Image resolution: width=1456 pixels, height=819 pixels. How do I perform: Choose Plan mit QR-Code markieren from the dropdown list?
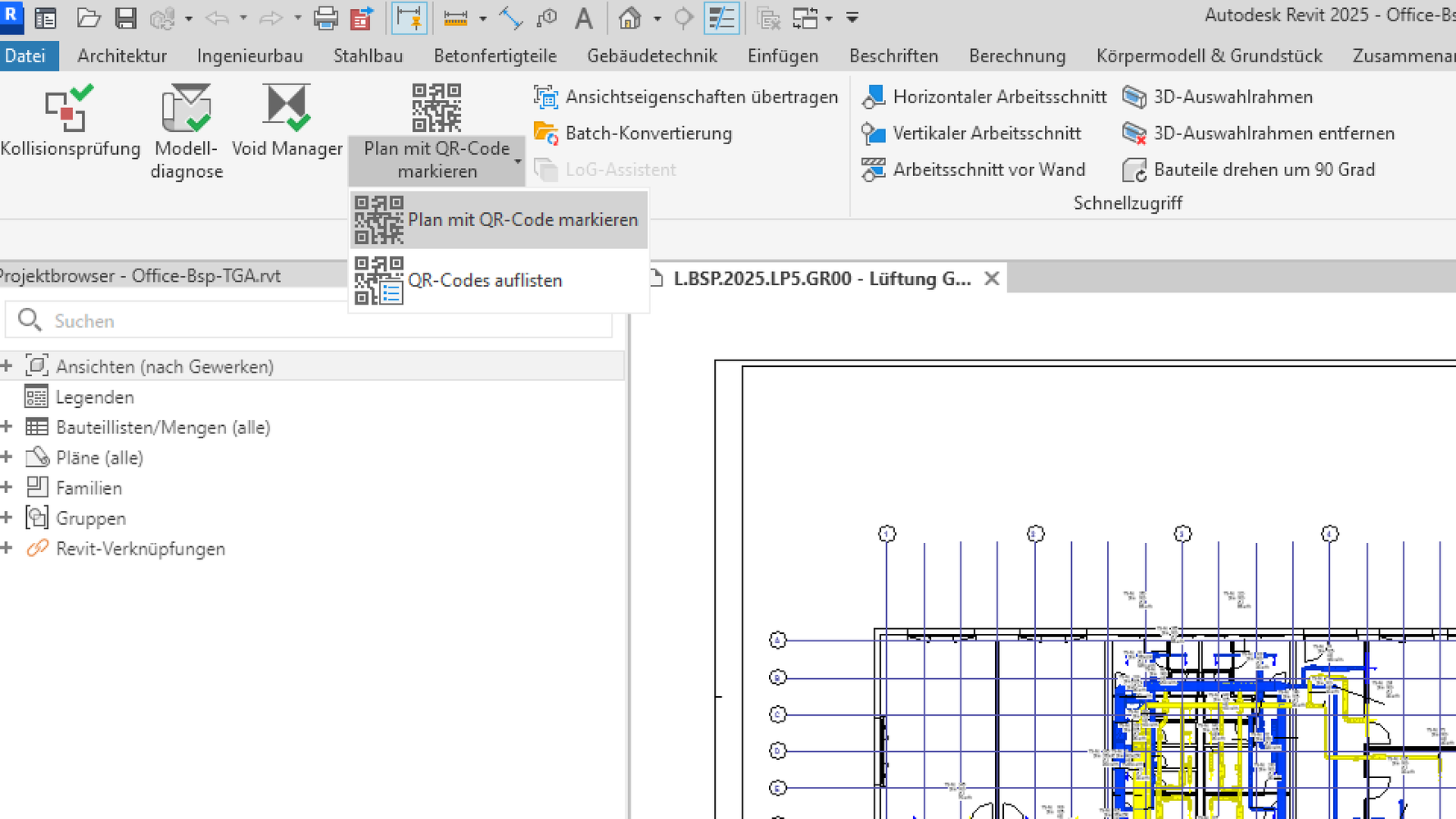click(498, 219)
